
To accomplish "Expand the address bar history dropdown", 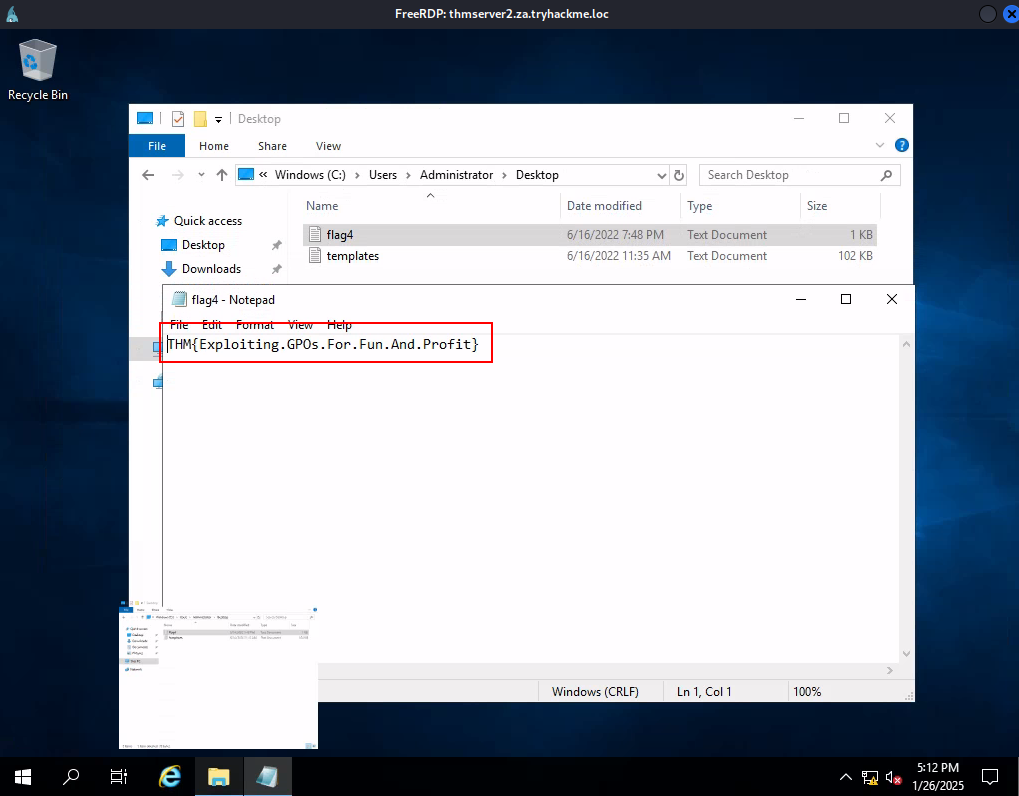I will click(662, 175).
